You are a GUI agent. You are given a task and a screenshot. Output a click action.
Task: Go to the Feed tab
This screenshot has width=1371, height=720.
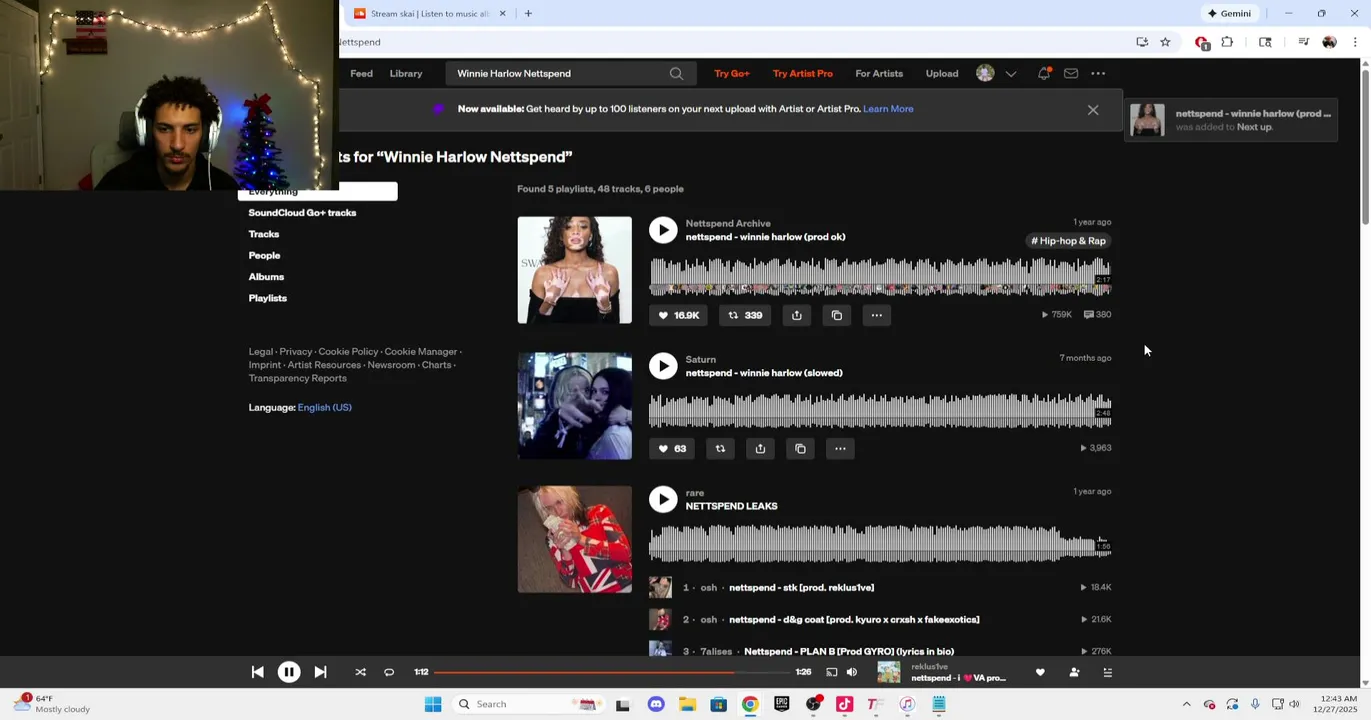(x=361, y=73)
